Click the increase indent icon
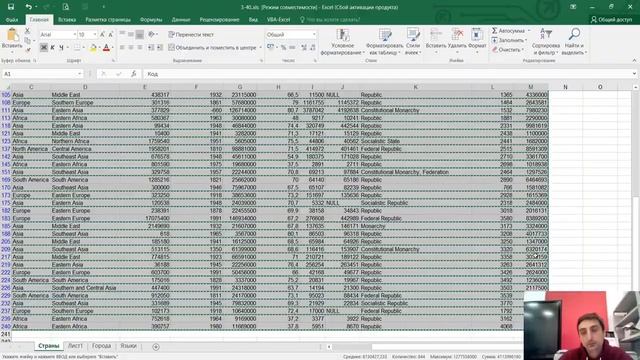The image size is (640, 360). 160,48
